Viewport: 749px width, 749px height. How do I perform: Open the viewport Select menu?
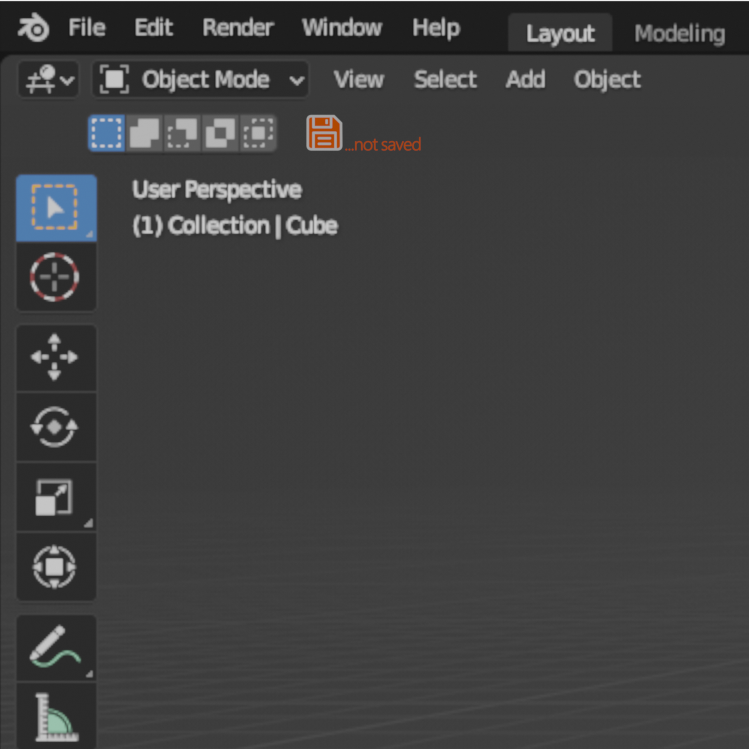pyautogui.click(x=445, y=79)
